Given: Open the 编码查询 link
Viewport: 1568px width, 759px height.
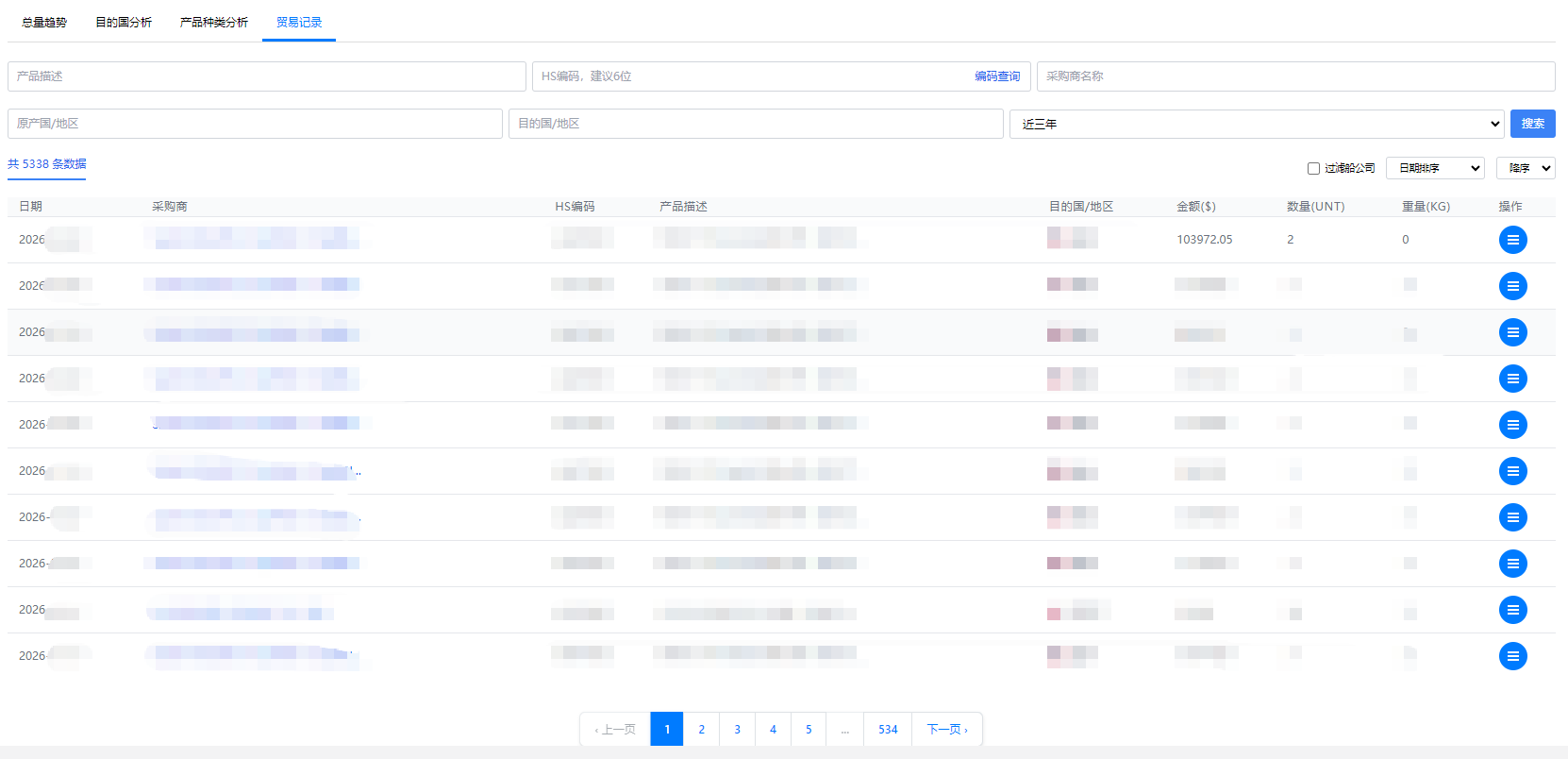Looking at the screenshot, I should [x=997, y=76].
